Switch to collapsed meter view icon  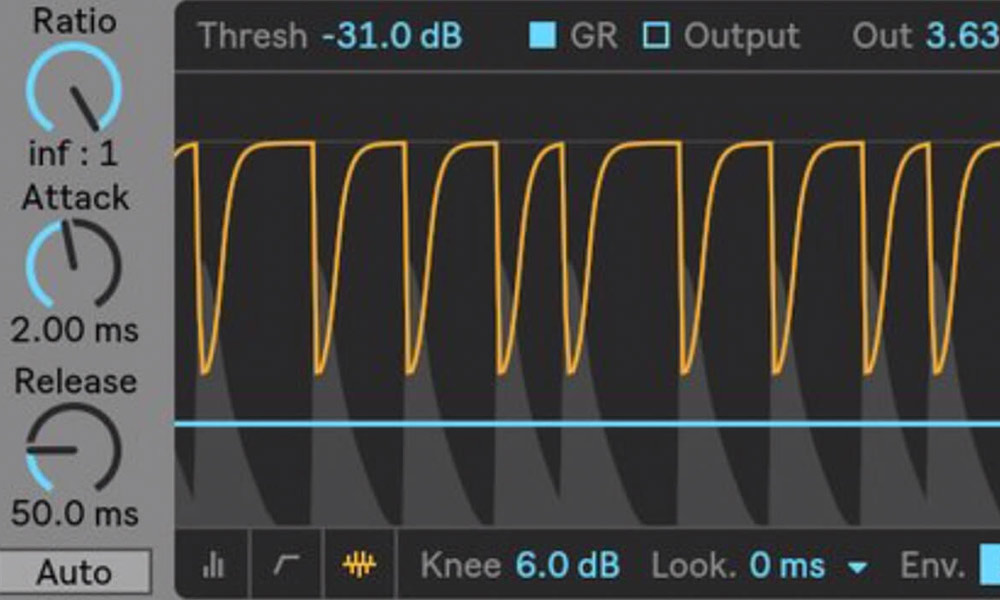pos(213,566)
